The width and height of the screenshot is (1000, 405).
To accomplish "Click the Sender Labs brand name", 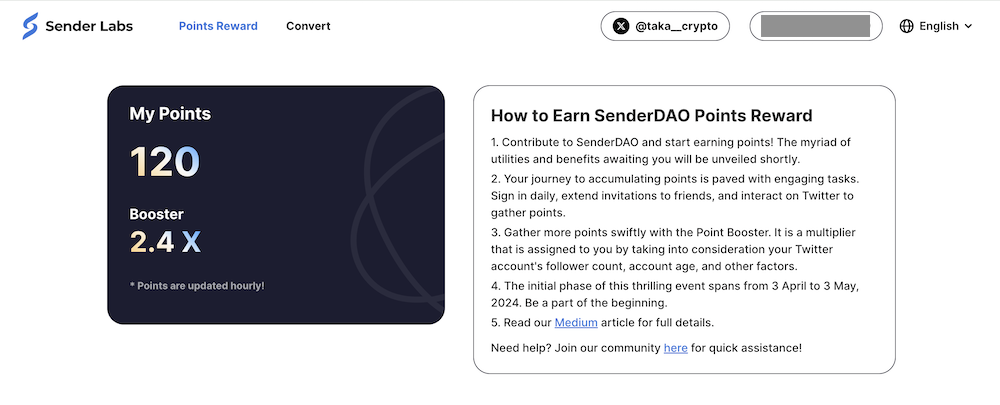I will [89, 26].
